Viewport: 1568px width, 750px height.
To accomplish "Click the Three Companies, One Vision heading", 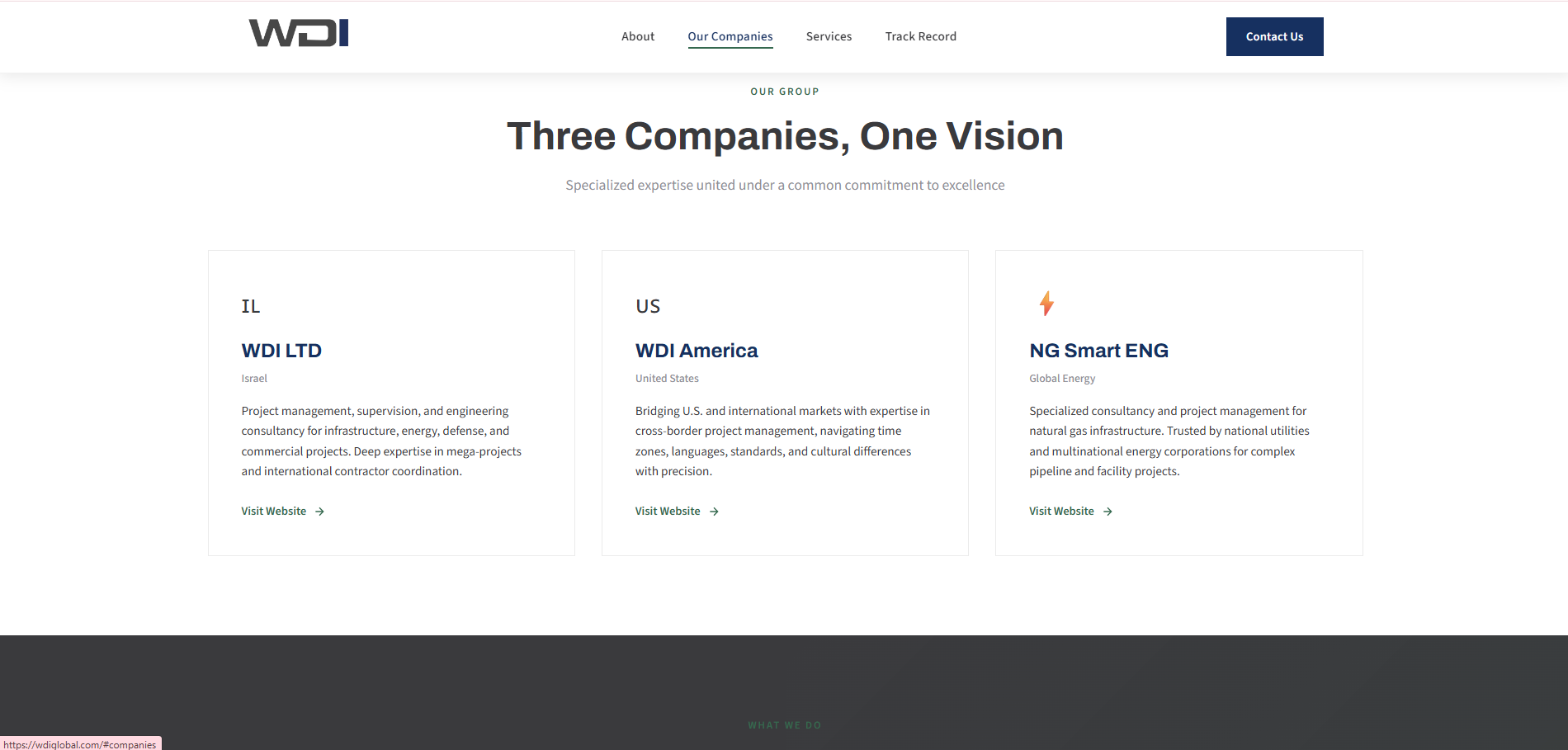I will coord(784,135).
